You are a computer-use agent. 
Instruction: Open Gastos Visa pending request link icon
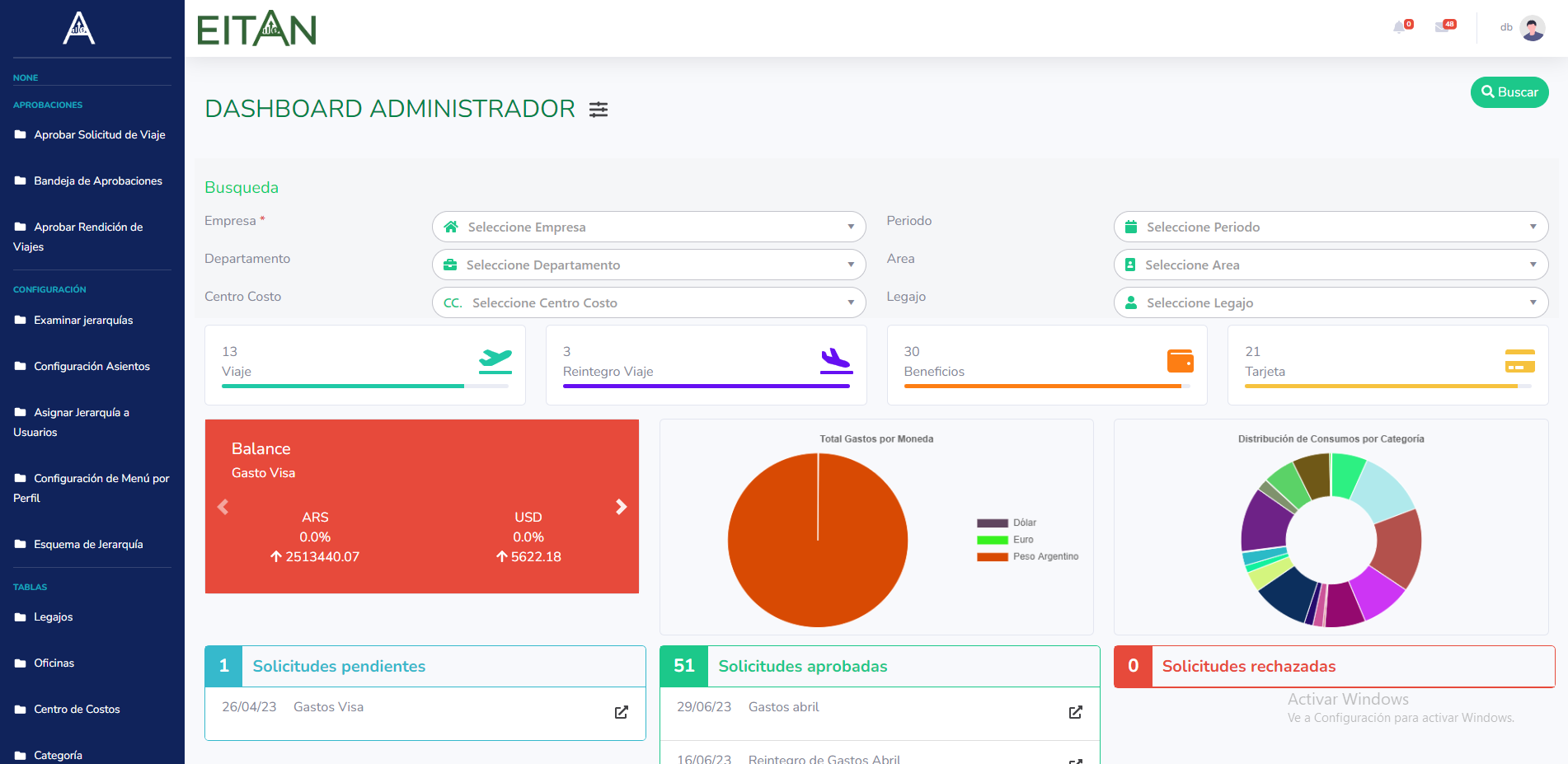tap(622, 712)
